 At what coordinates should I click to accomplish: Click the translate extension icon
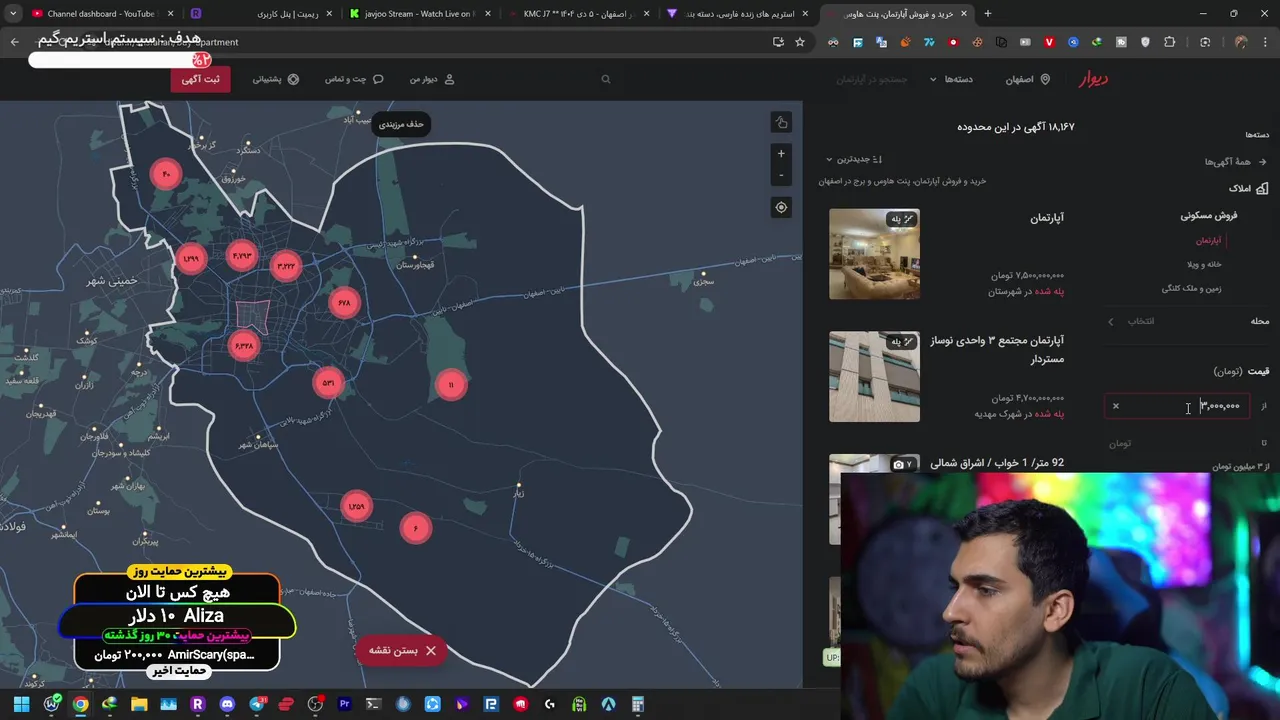pos(881,42)
